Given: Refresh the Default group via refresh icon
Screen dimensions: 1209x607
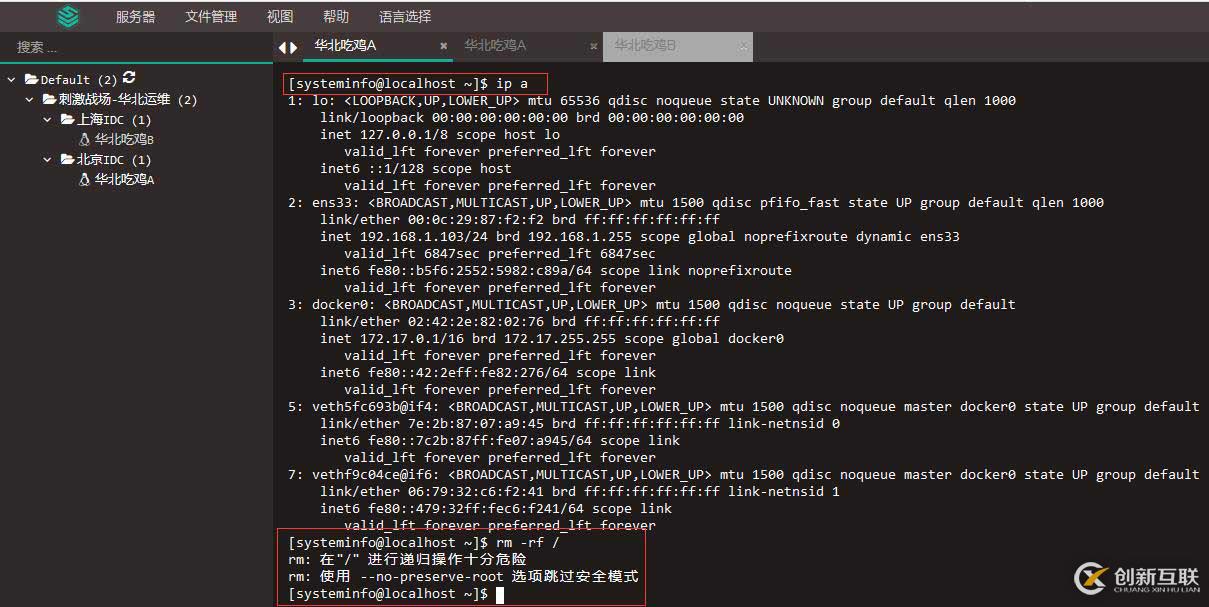Looking at the screenshot, I should tap(131, 79).
